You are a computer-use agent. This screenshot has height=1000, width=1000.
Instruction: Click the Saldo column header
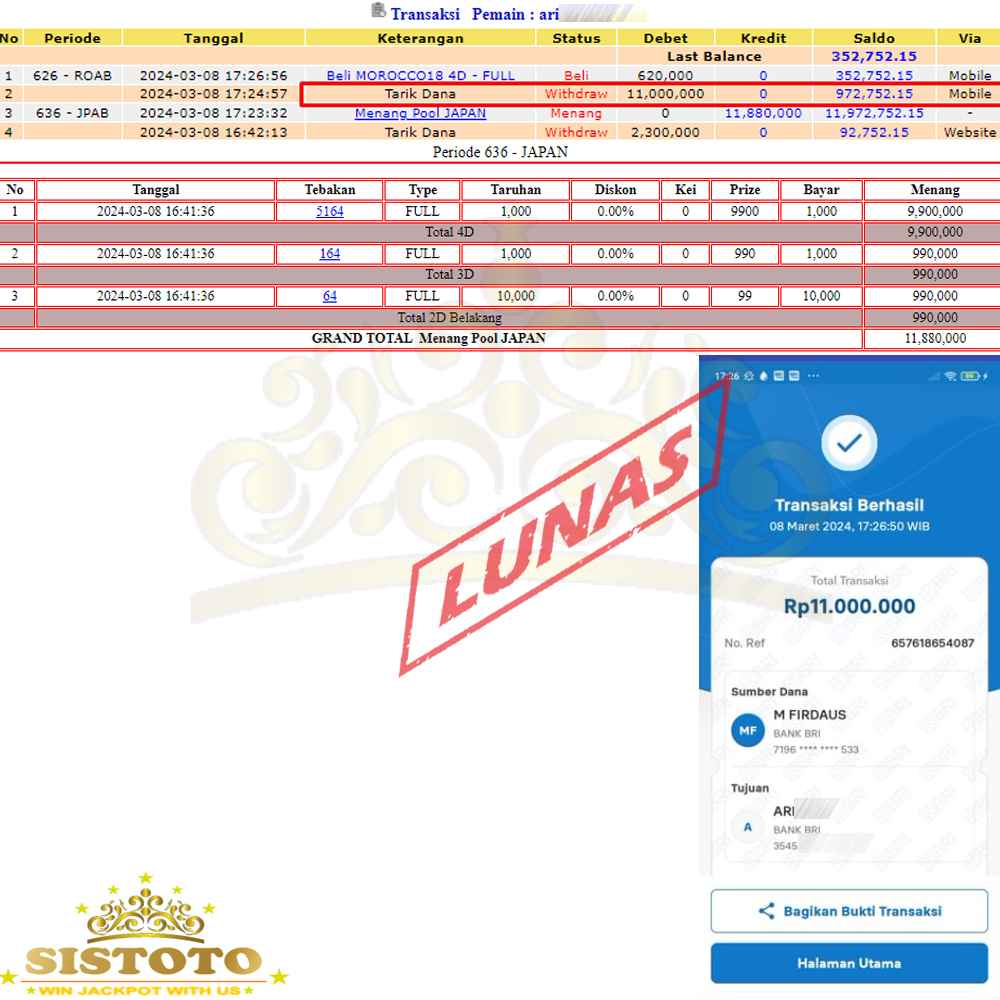(874, 38)
